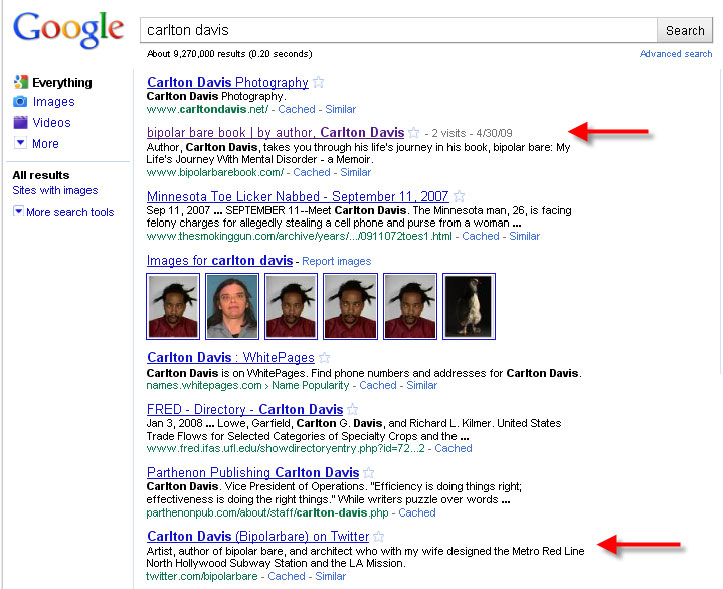Open thumbnail of woman with long hair
The image size is (723, 589).
coord(232,306)
